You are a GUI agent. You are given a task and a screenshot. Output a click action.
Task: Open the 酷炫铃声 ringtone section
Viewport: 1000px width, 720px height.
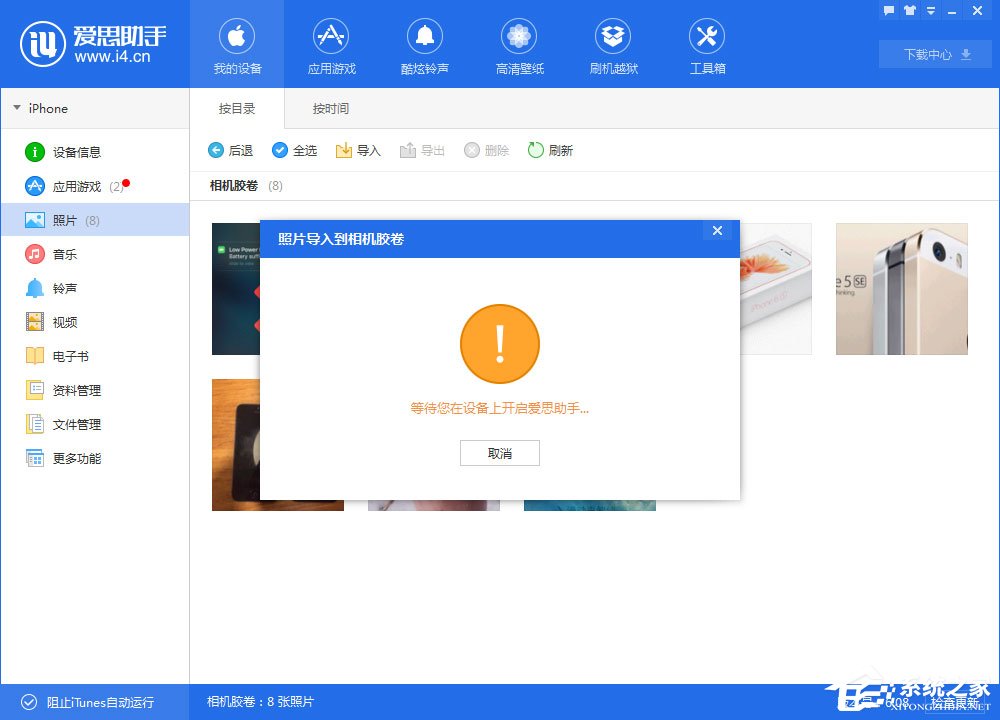coord(425,45)
